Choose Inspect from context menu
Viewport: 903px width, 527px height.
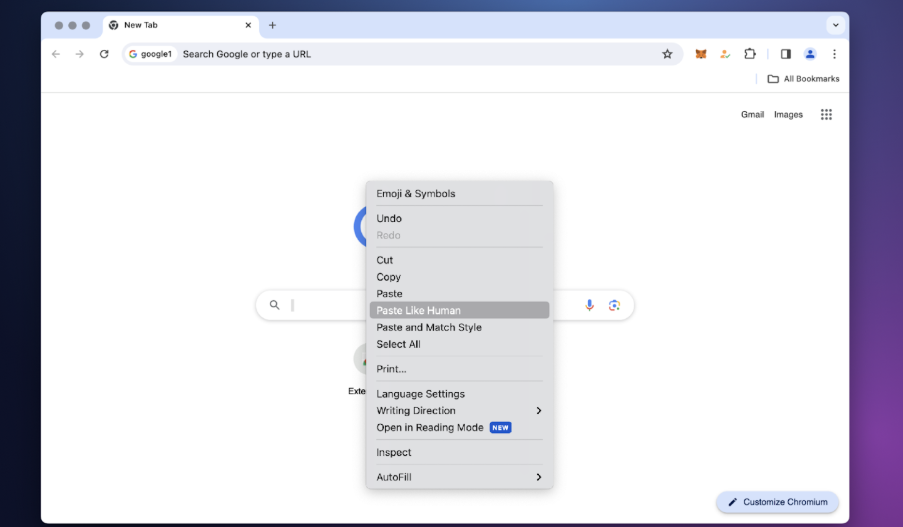pyautogui.click(x=394, y=452)
